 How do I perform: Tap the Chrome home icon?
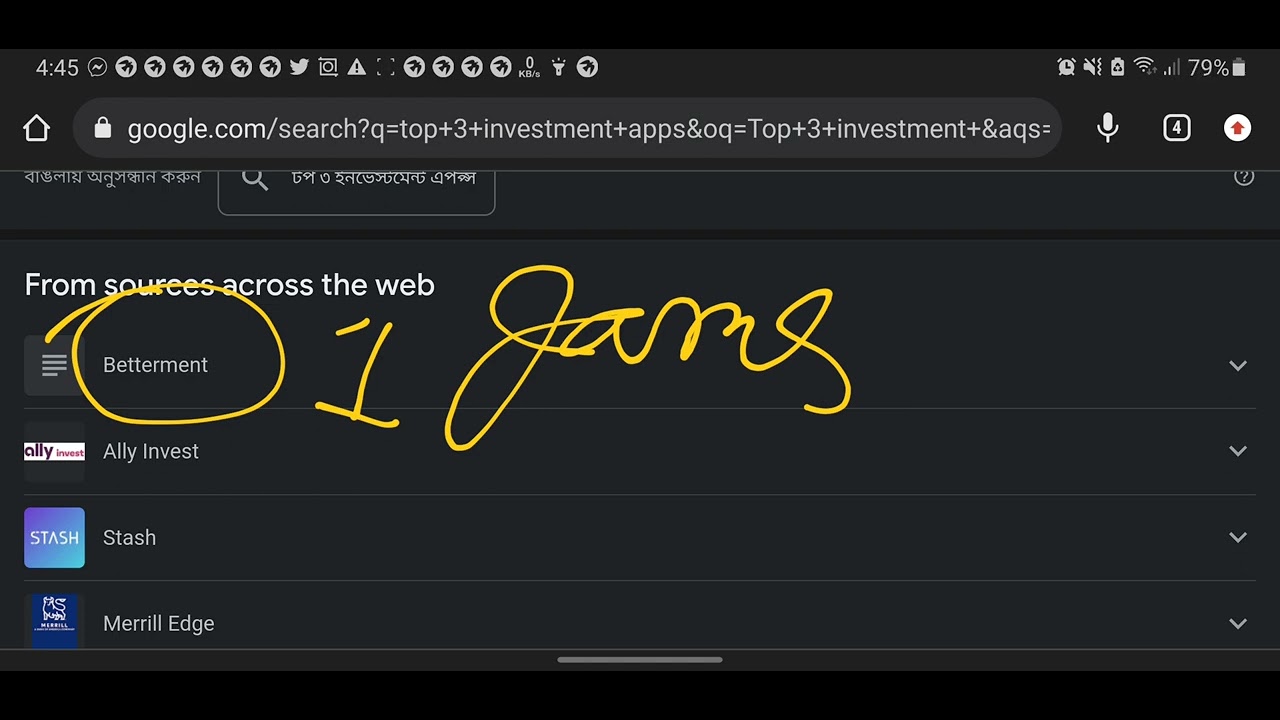36,128
